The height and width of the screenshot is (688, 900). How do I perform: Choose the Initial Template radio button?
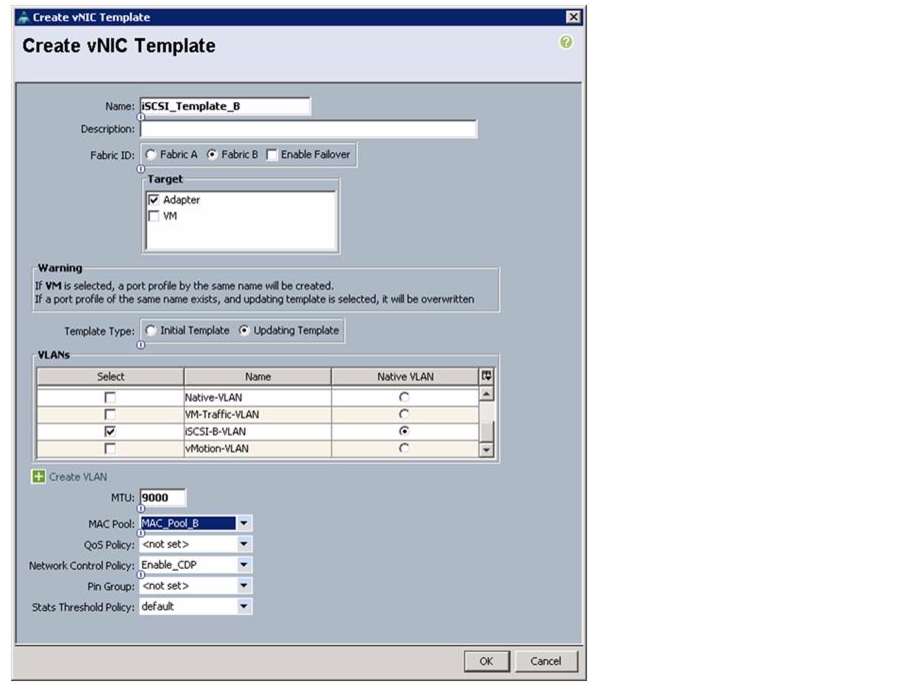[x=151, y=331]
